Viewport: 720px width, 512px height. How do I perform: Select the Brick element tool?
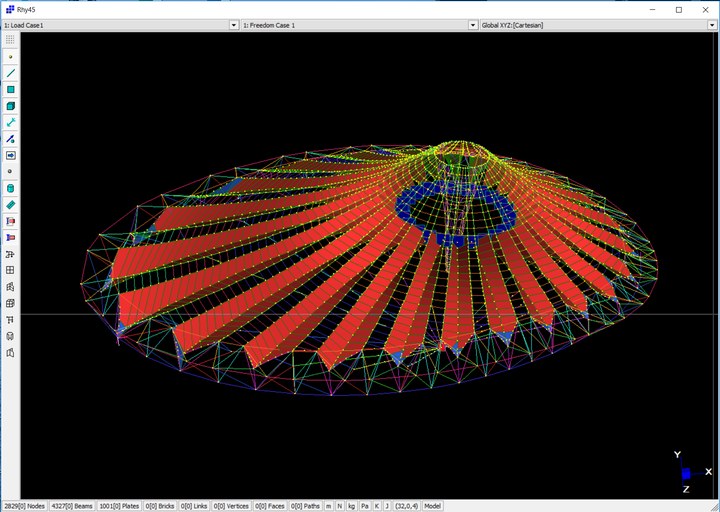(x=10, y=106)
